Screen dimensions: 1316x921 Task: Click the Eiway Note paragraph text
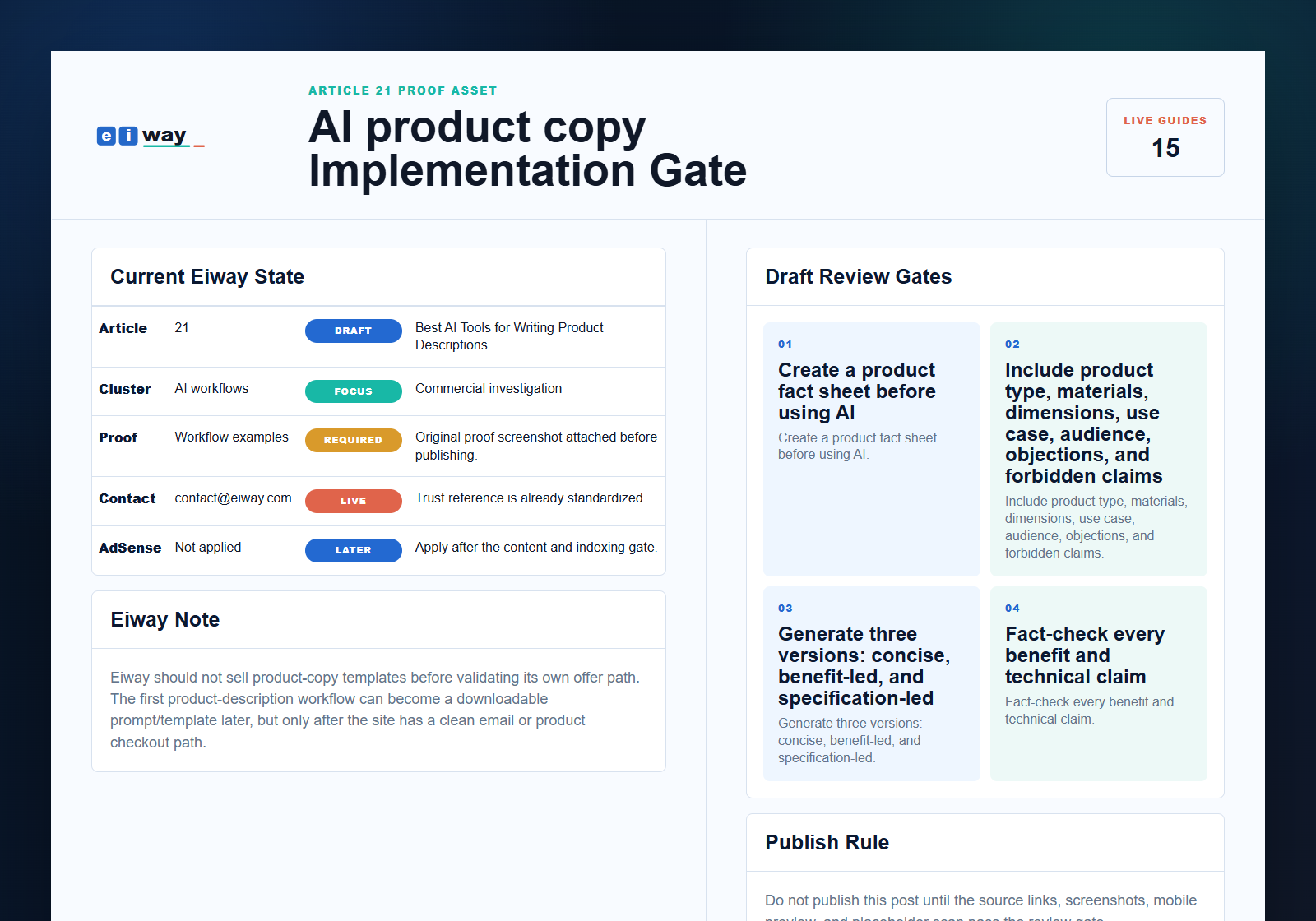pyautogui.click(x=375, y=710)
